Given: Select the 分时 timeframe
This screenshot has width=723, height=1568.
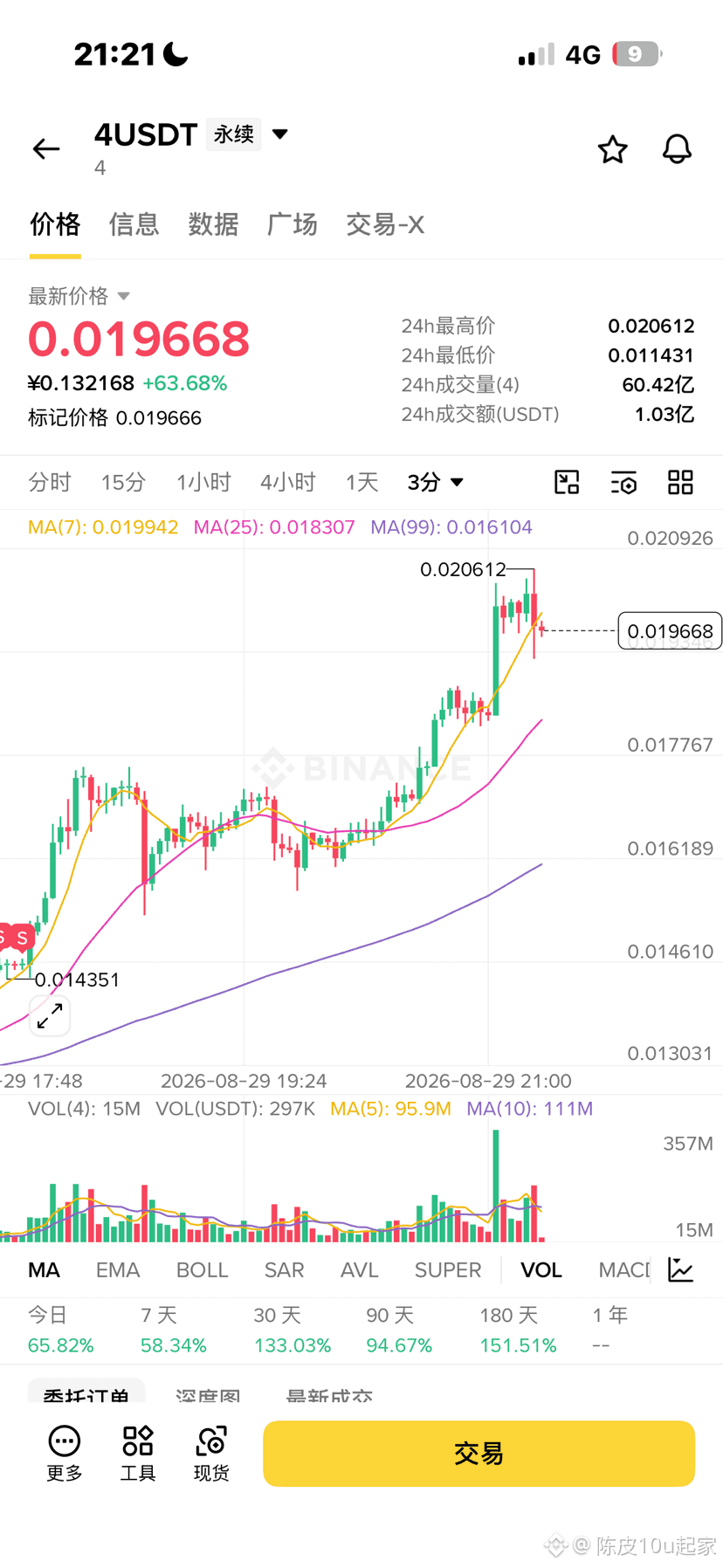Looking at the screenshot, I should point(50,482).
